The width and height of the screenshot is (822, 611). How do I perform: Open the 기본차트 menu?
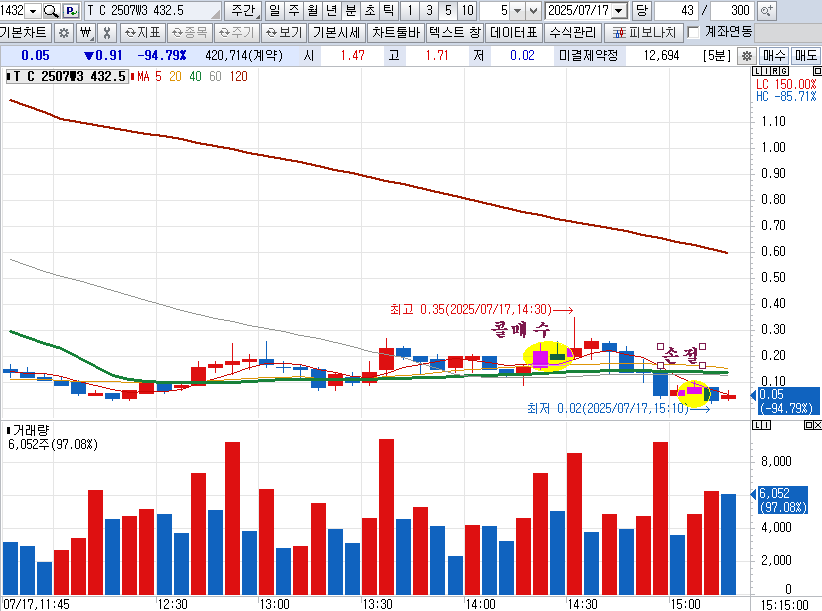pos(24,33)
